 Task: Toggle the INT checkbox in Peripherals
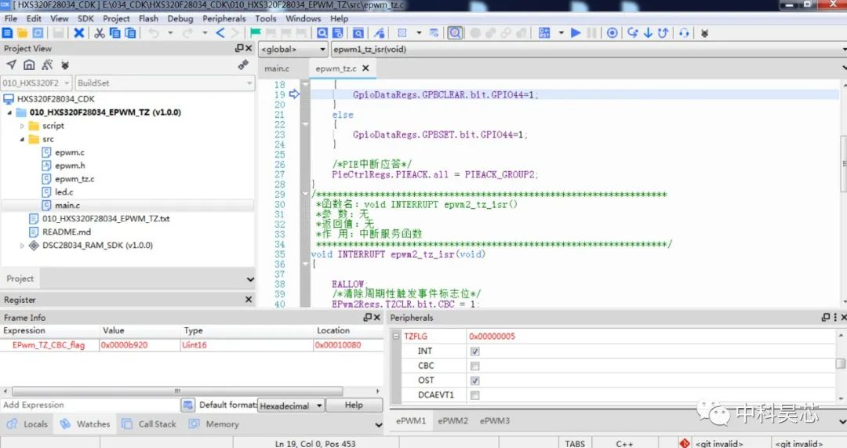point(475,351)
